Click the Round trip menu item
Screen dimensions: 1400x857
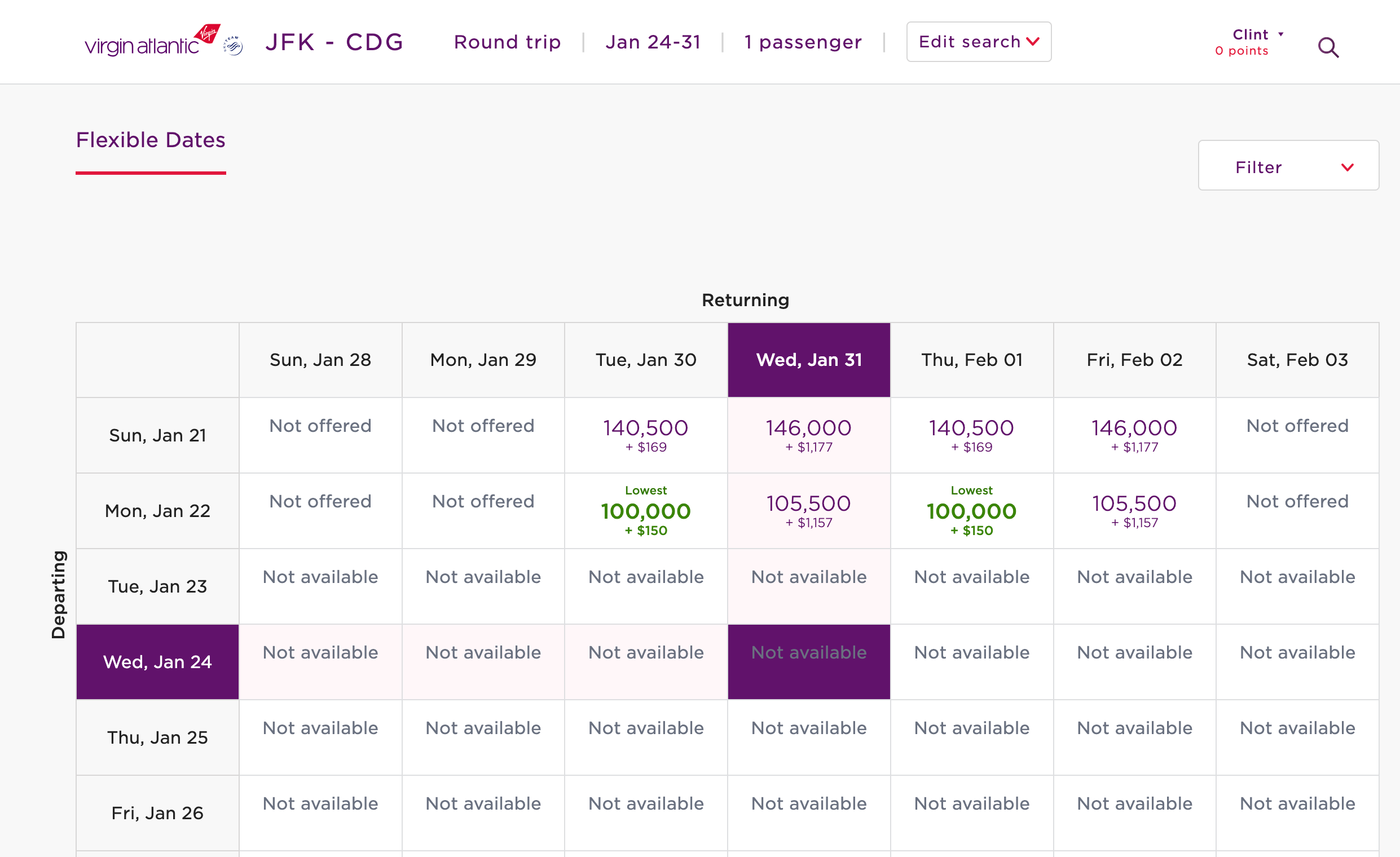[508, 42]
